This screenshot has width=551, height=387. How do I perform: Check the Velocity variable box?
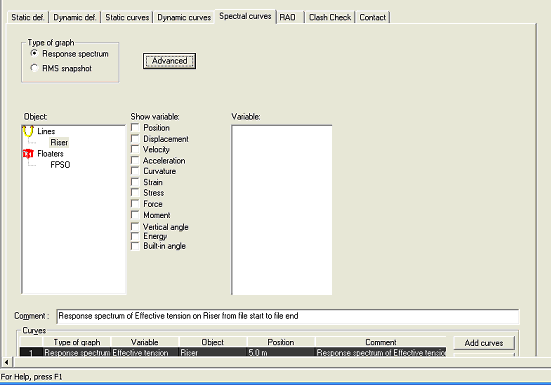tap(135, 149)
